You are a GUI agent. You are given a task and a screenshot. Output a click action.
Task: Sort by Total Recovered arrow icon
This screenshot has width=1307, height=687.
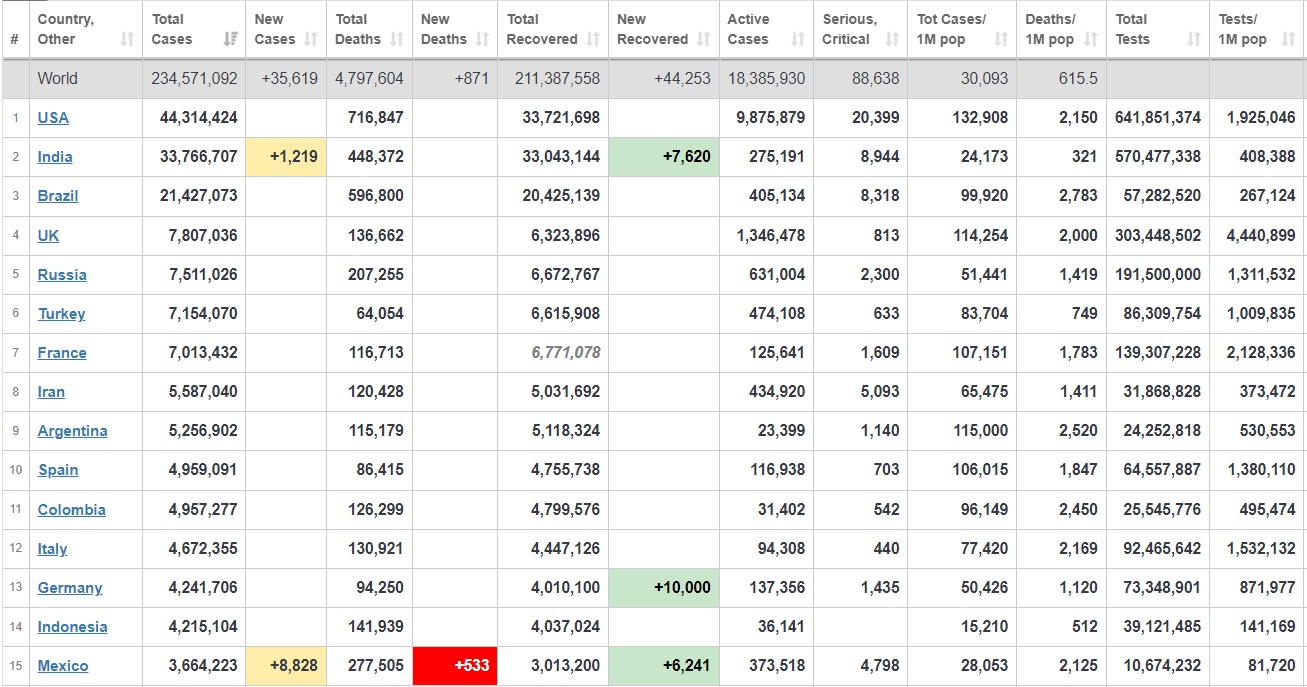tap(593, 40)
